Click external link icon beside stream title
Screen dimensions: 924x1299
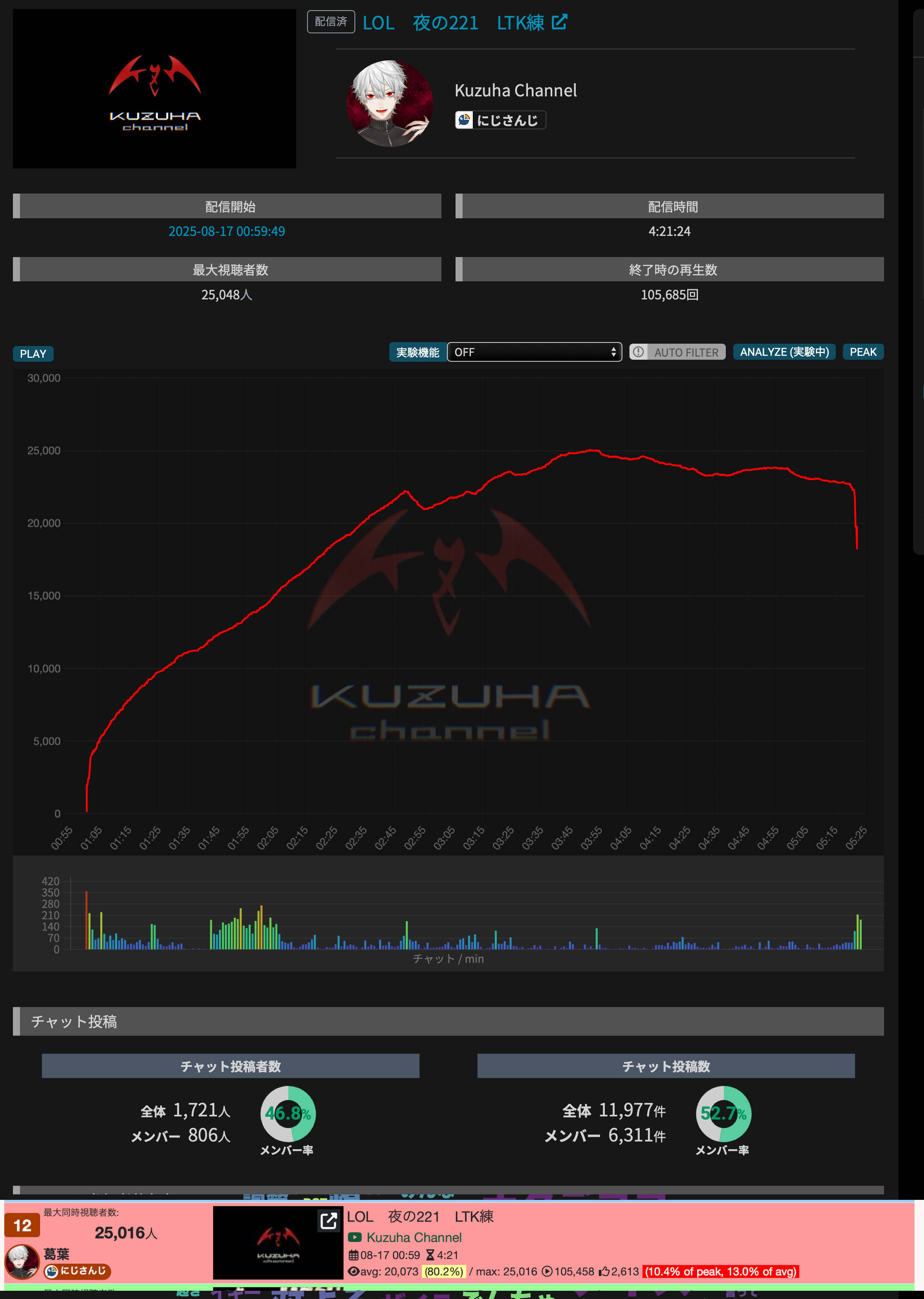[x=559, y=22]
